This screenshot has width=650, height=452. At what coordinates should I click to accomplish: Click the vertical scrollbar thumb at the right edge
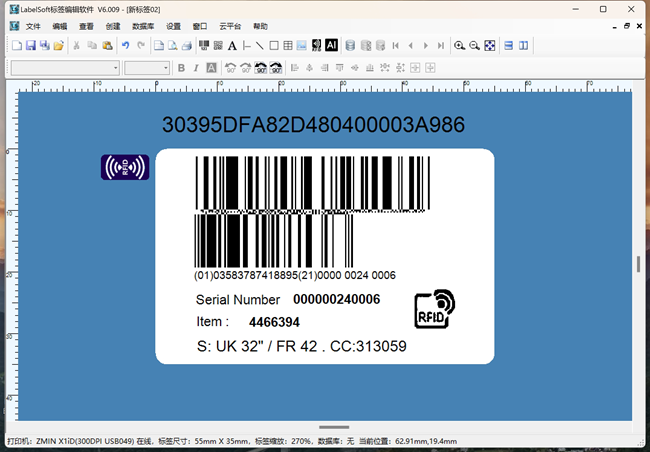click(x=639, y=264)
